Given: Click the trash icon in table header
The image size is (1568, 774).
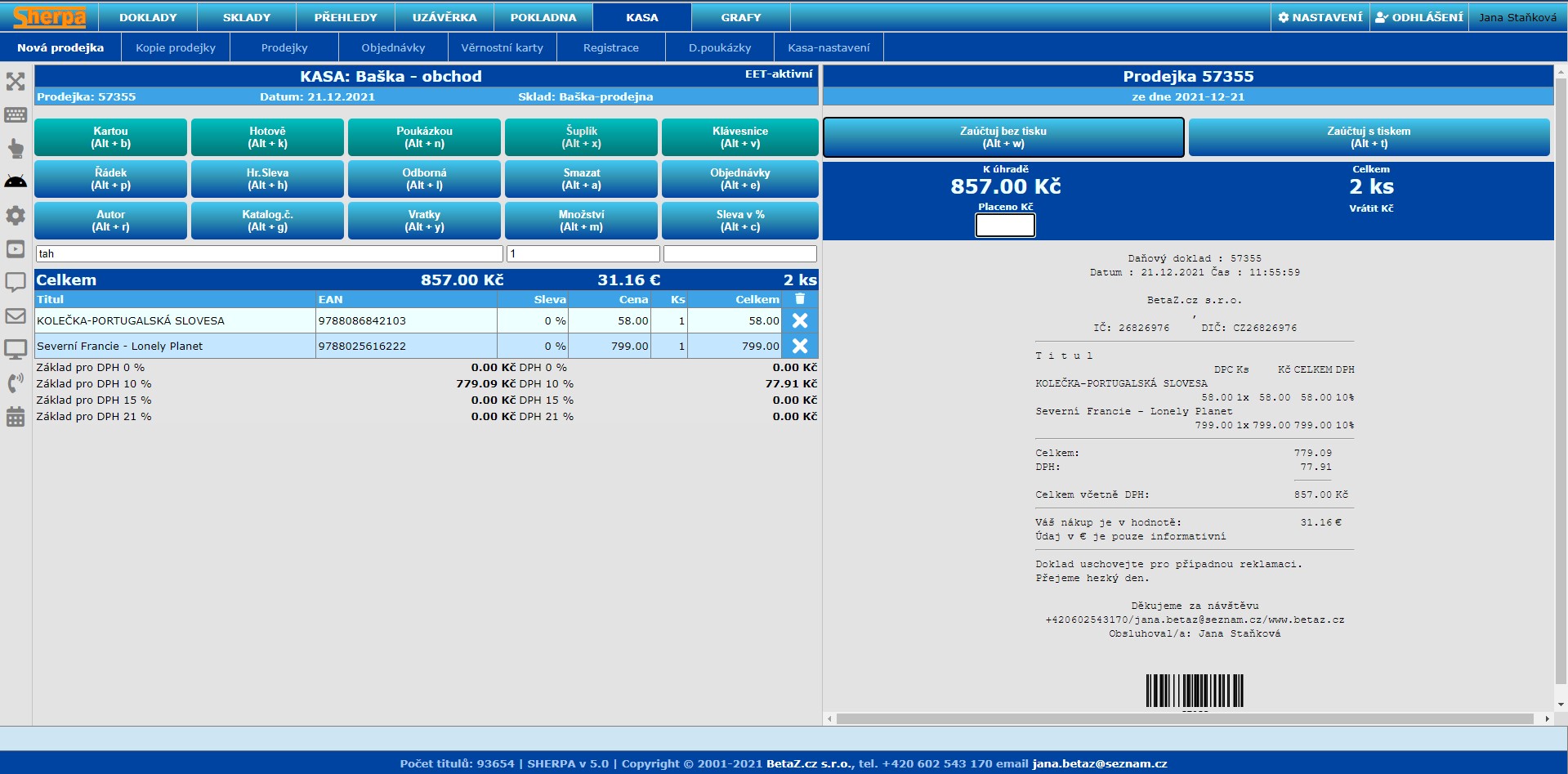Looking at the screenshot, I should [x=800, y=299].
